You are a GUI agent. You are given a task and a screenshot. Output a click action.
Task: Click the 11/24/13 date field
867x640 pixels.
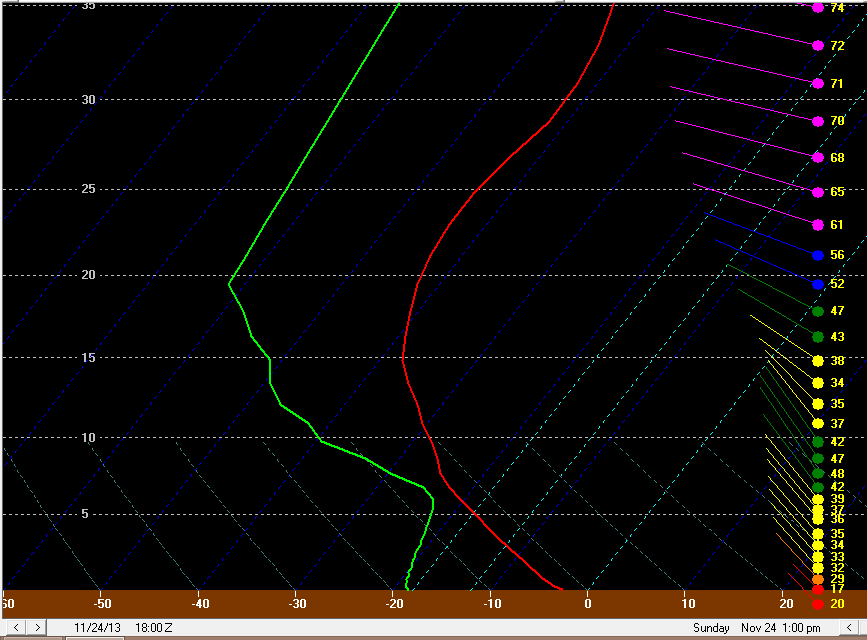(93, 627)
